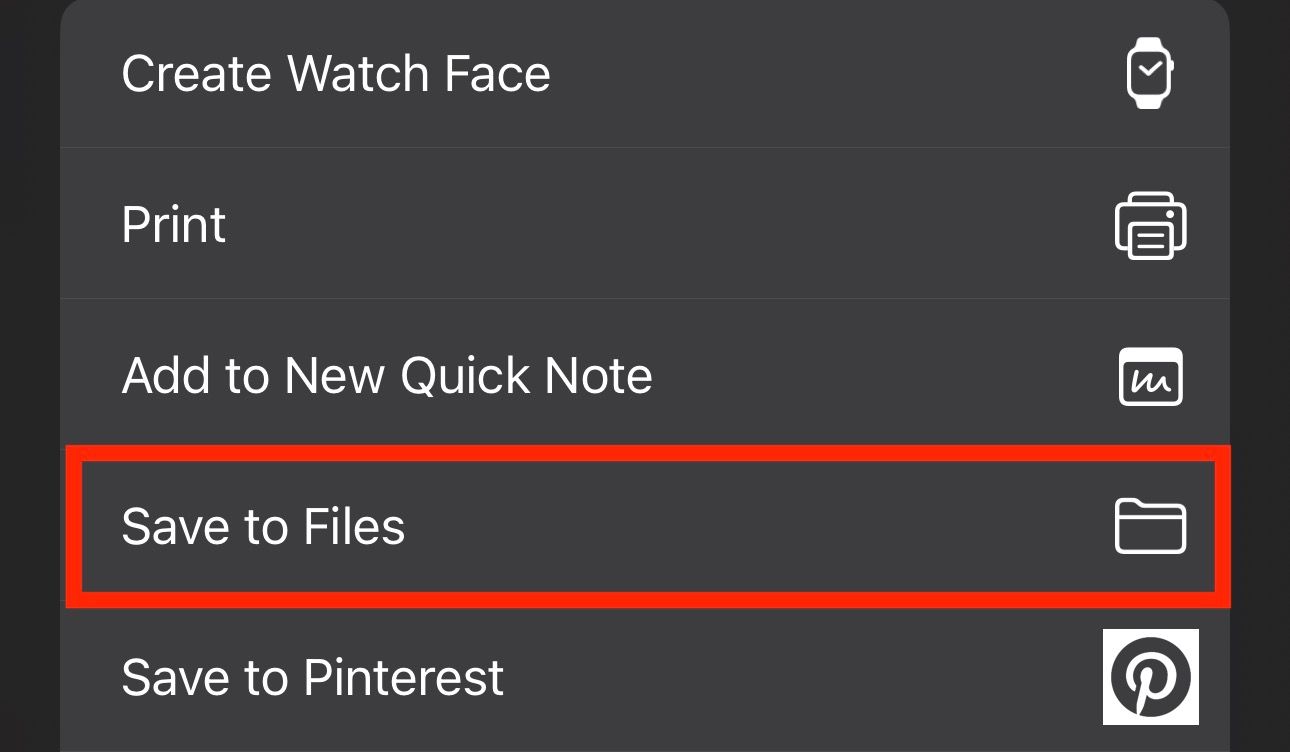1290x752 pixels.
Task: Choose the highlighted Save to Files action
Action: tap(640, 526)
